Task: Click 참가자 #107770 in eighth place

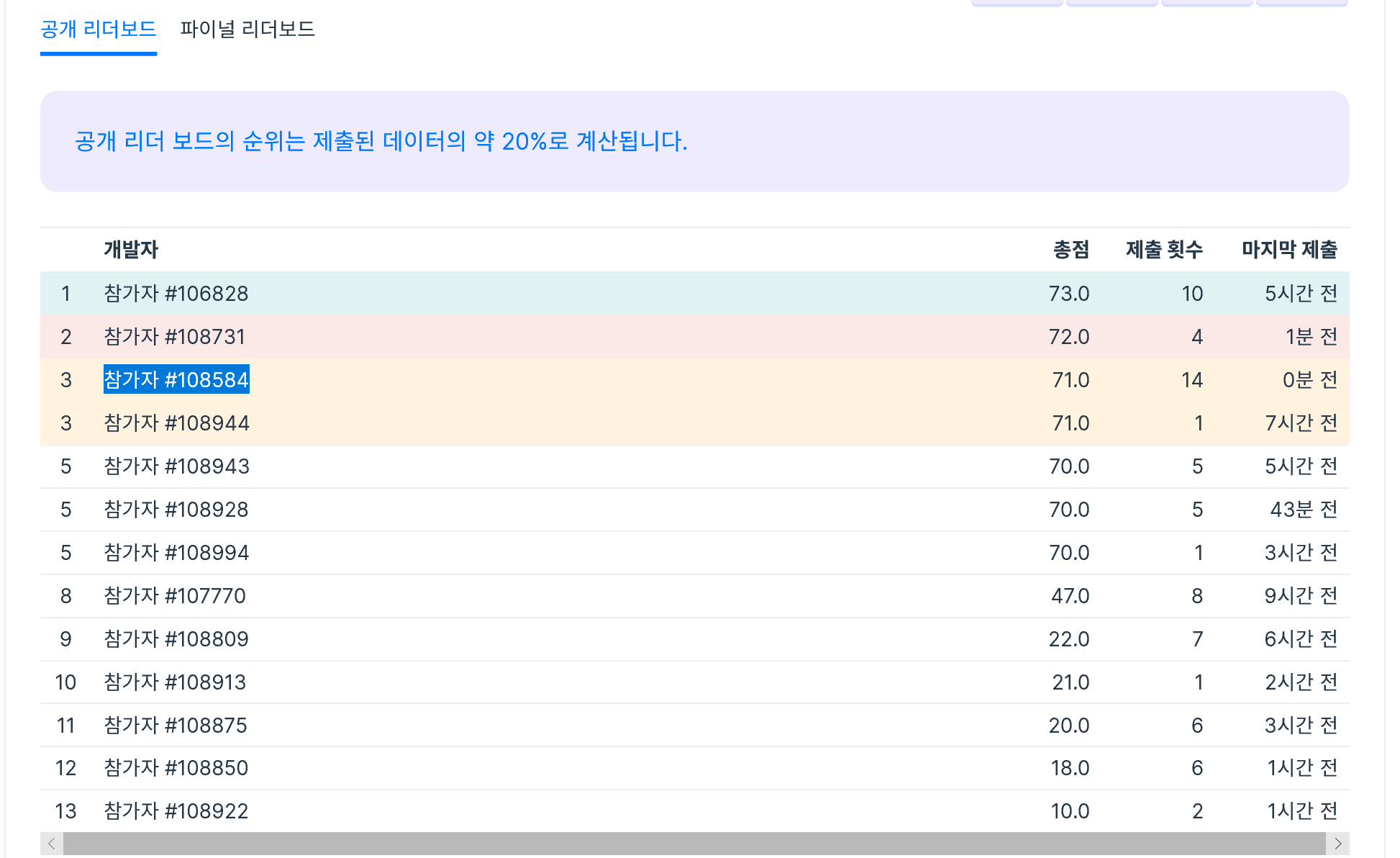Action: [x=175, y=596]
